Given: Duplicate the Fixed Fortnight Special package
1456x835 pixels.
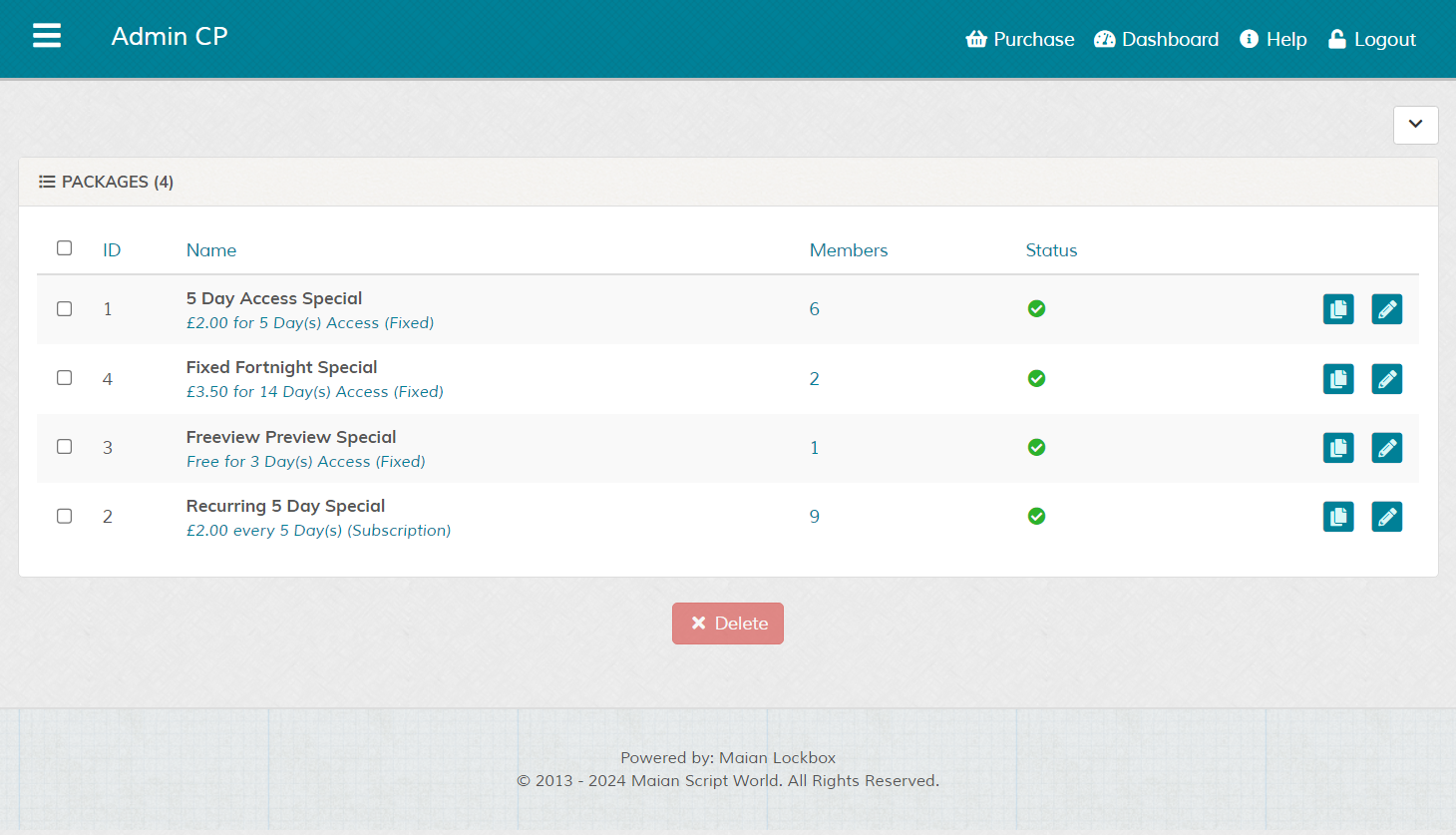Looking at the screenshot, I should tap(1337, 379).
